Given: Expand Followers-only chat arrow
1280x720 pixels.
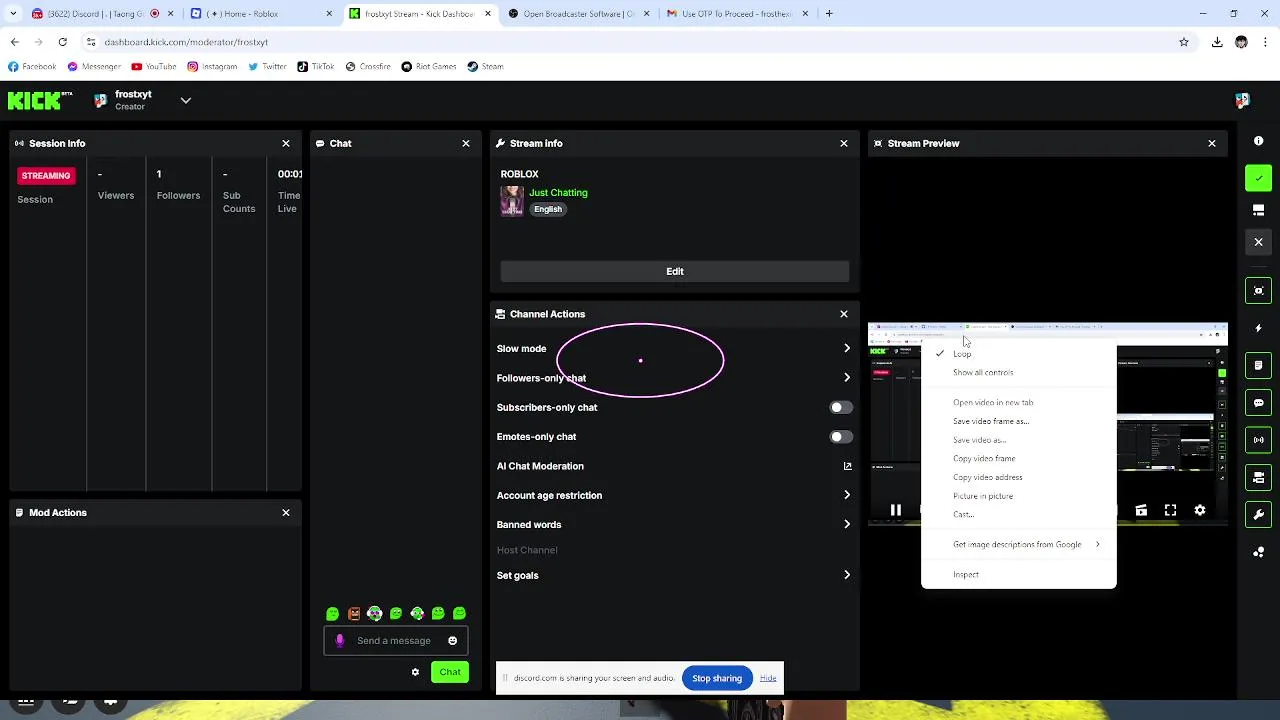Looking at the screenshot, I should [x=847, y=378].
